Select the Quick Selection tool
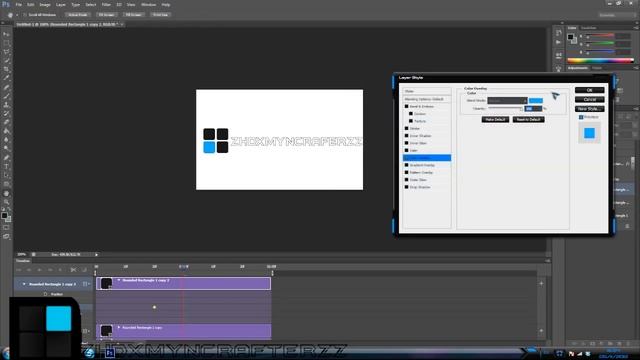The width and height of the screenshot is (640, 360). coord(6,61)
